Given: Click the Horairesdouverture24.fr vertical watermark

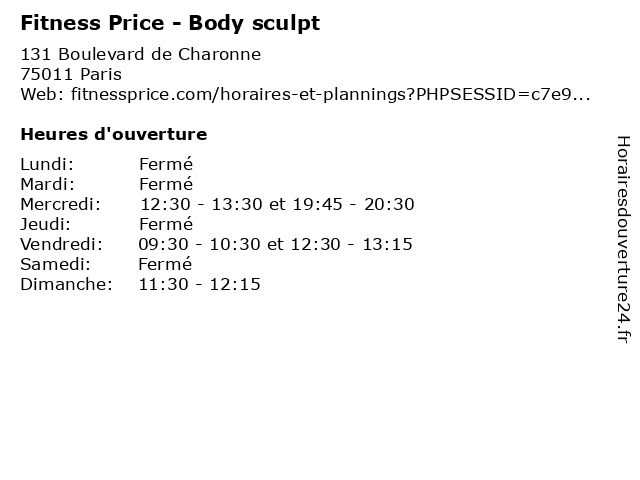Looking at the screenshot, I should [x=622, y=239].
